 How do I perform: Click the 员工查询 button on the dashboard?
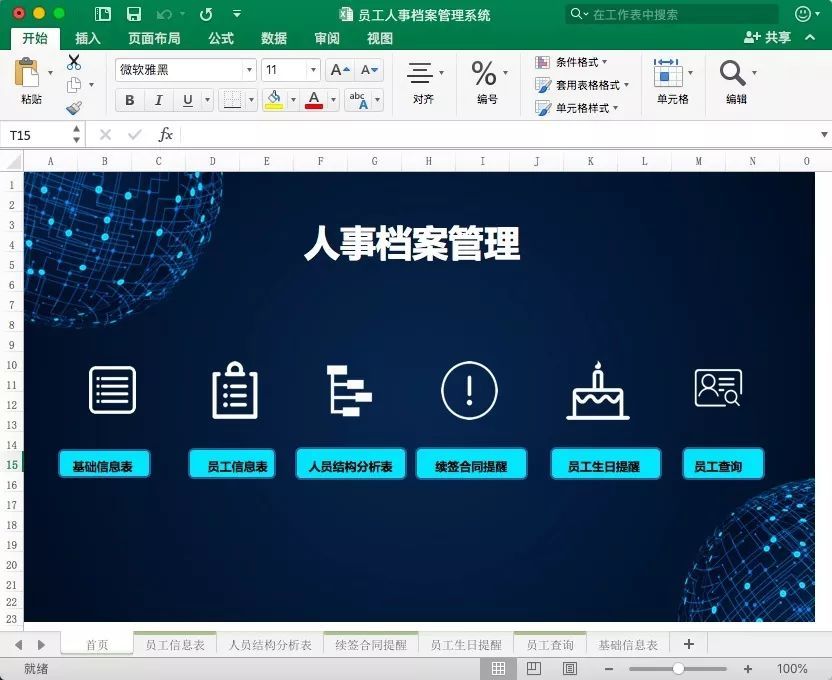pyautogui.click(x=722, y=463)
